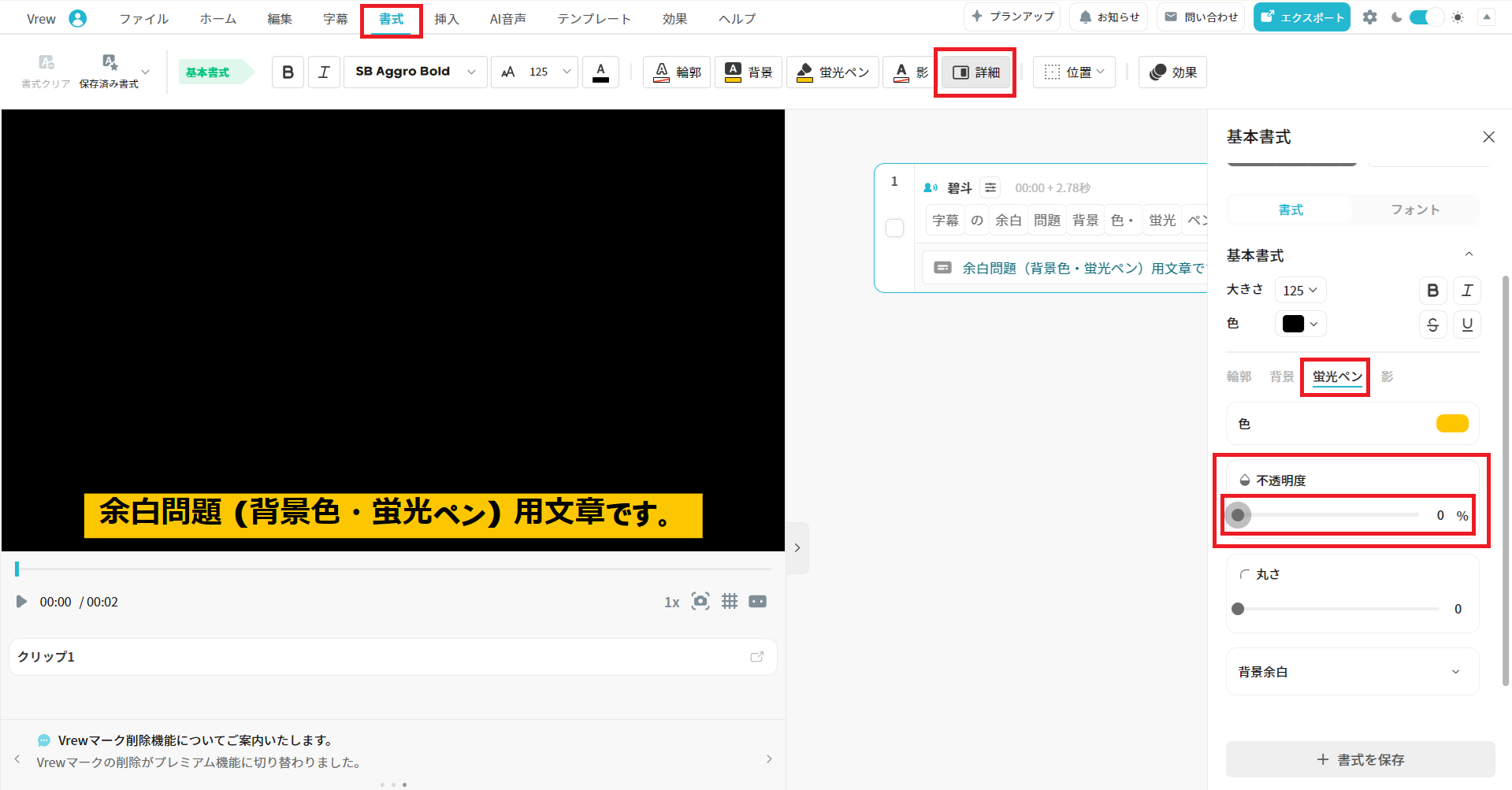Screen dimensions: 1512x790
Task: Switch to the フォント tab in panel
Action: click(1415, 210)
